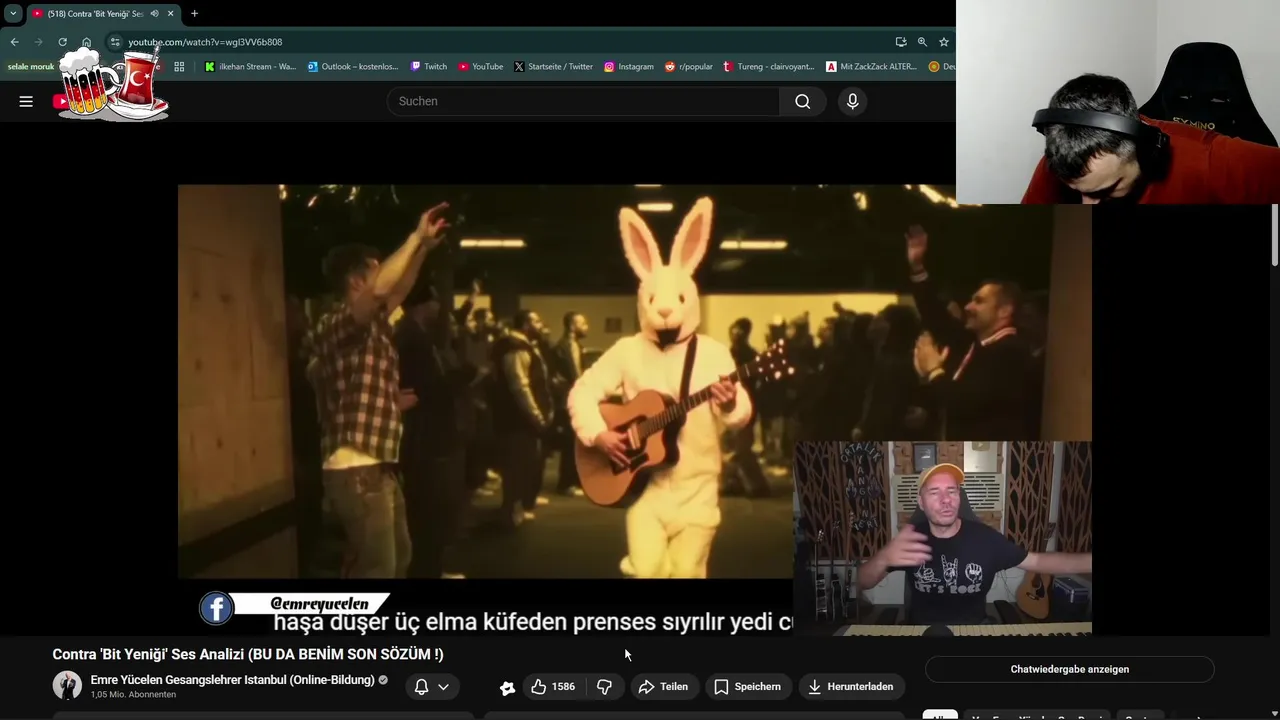Open the Tureng bookmark
Image resolution: width=1280 pixels, height=720 pixels.
769,67
